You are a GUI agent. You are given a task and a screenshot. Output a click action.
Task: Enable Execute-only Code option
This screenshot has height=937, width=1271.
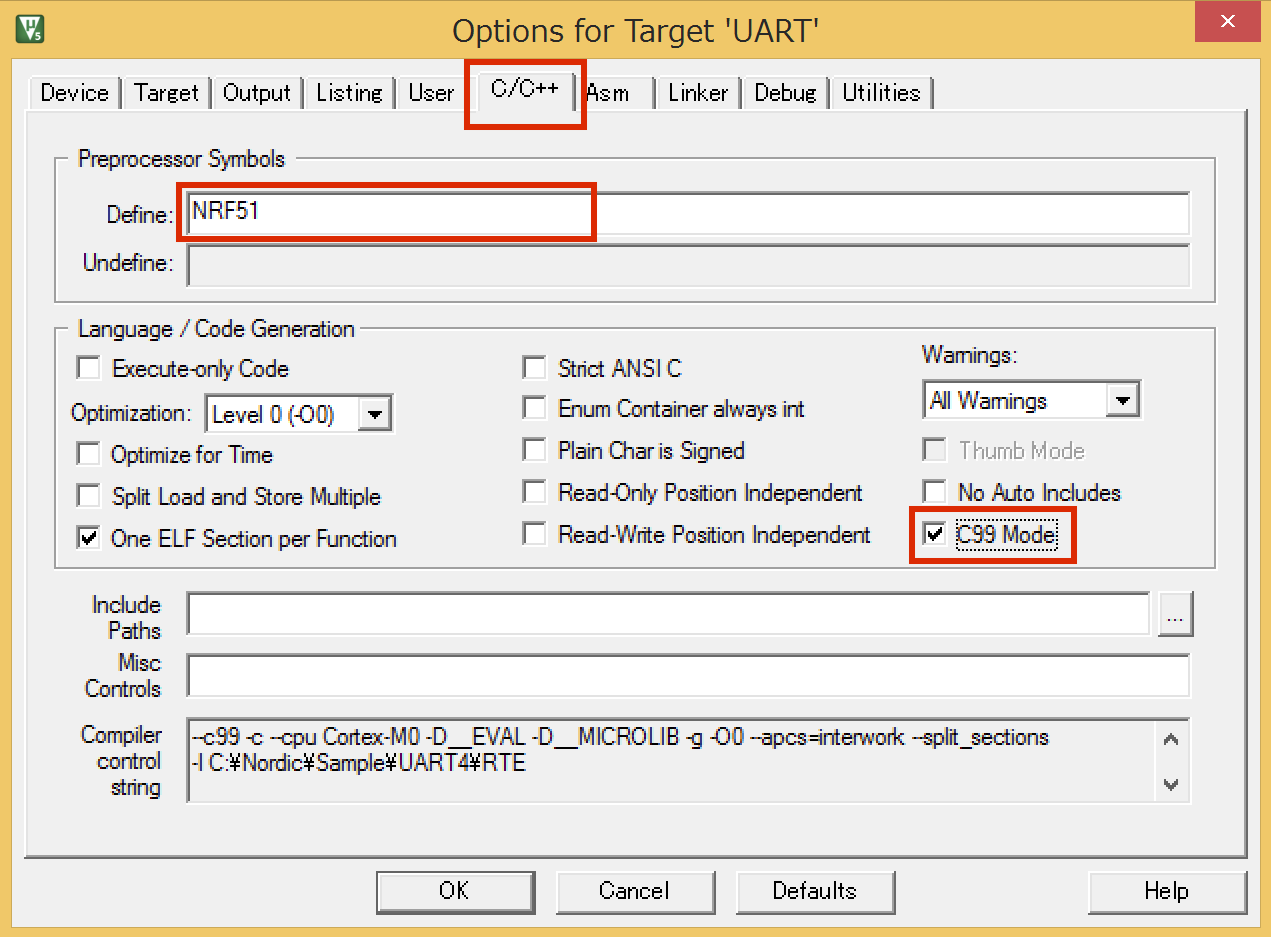(x=90, y=369)
